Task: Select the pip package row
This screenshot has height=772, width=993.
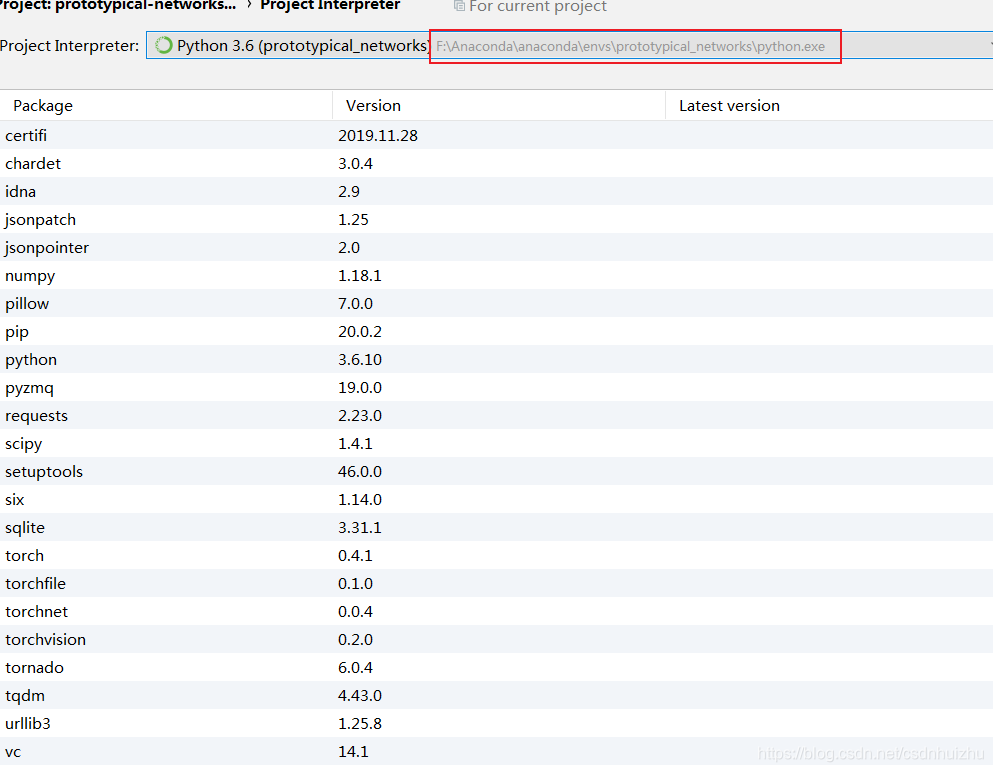Action: (496, 331)
